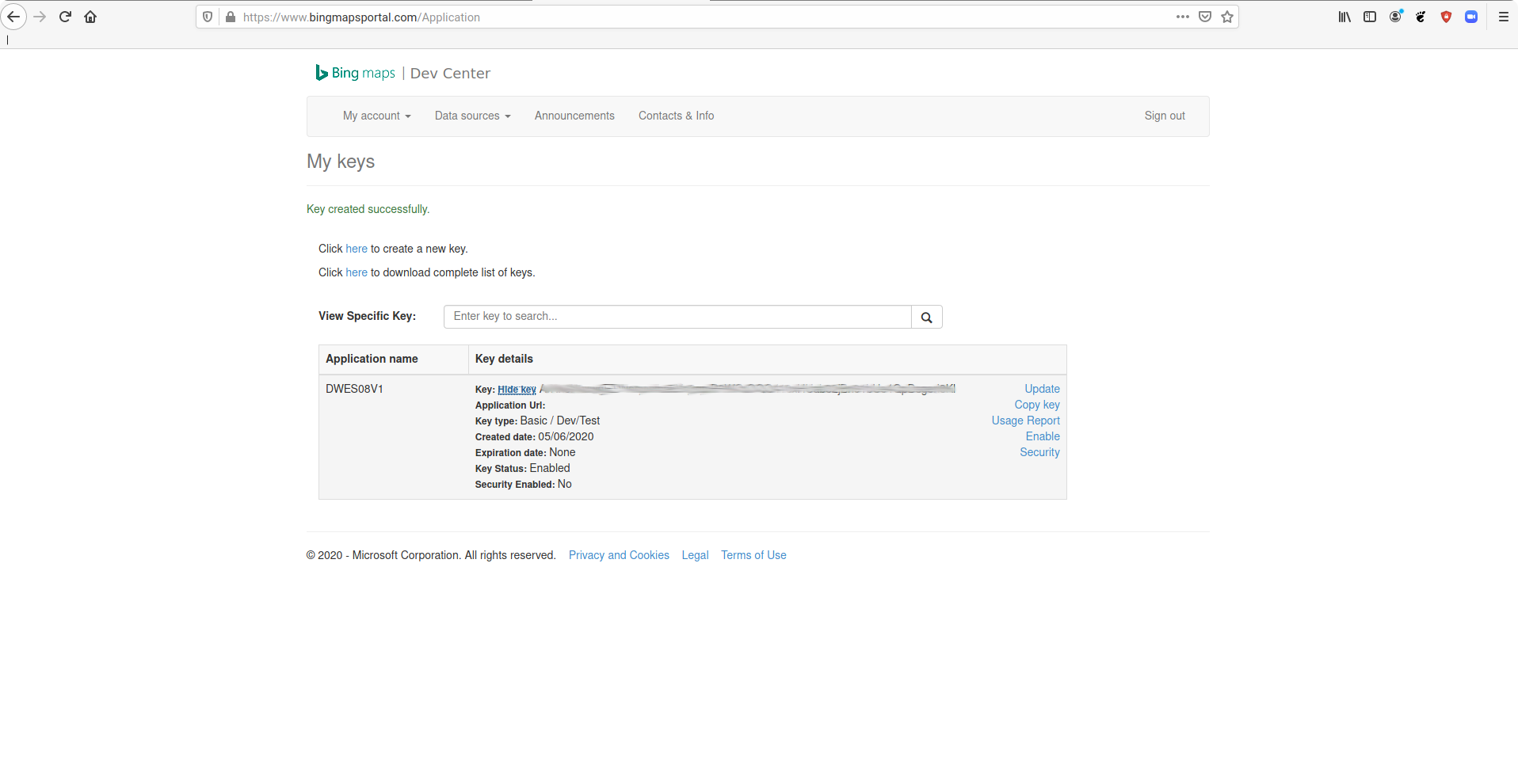
Task: Open Security settings for the key
Action: coord(1039,452)
